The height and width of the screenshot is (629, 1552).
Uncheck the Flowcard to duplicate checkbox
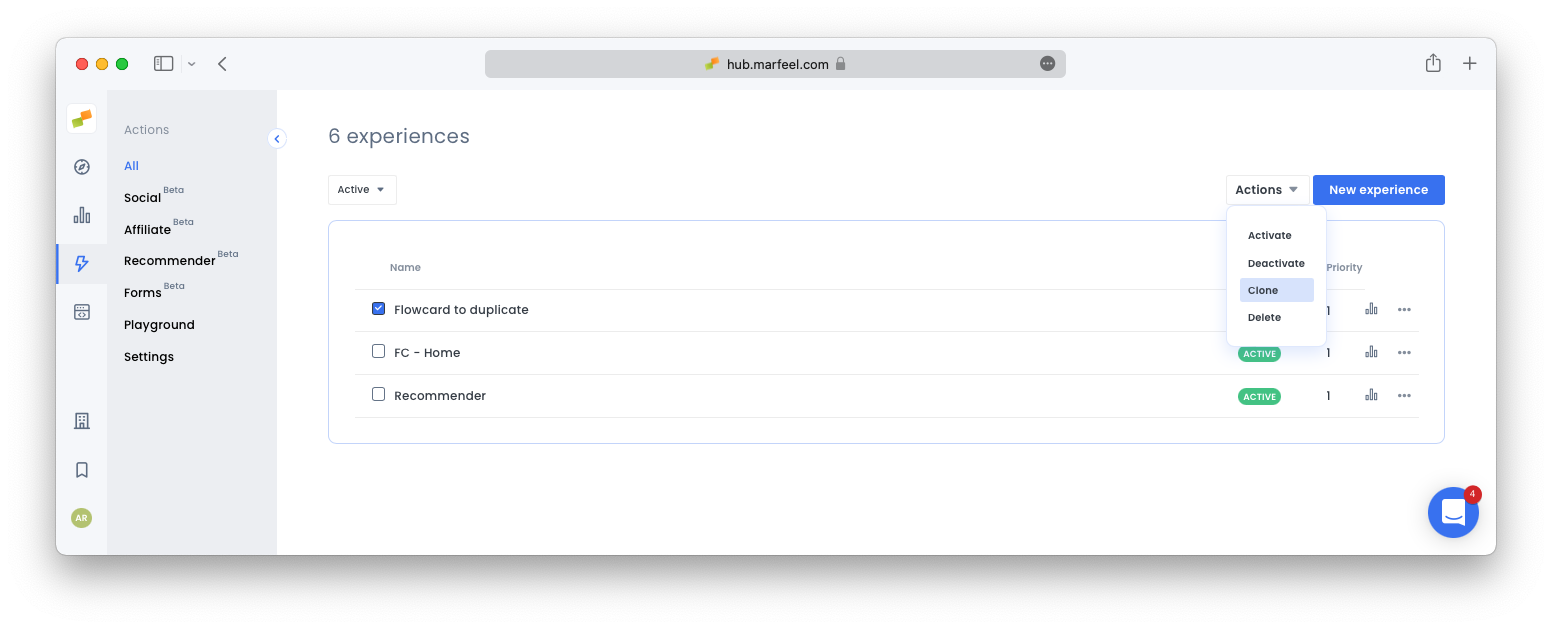(378, 308)
